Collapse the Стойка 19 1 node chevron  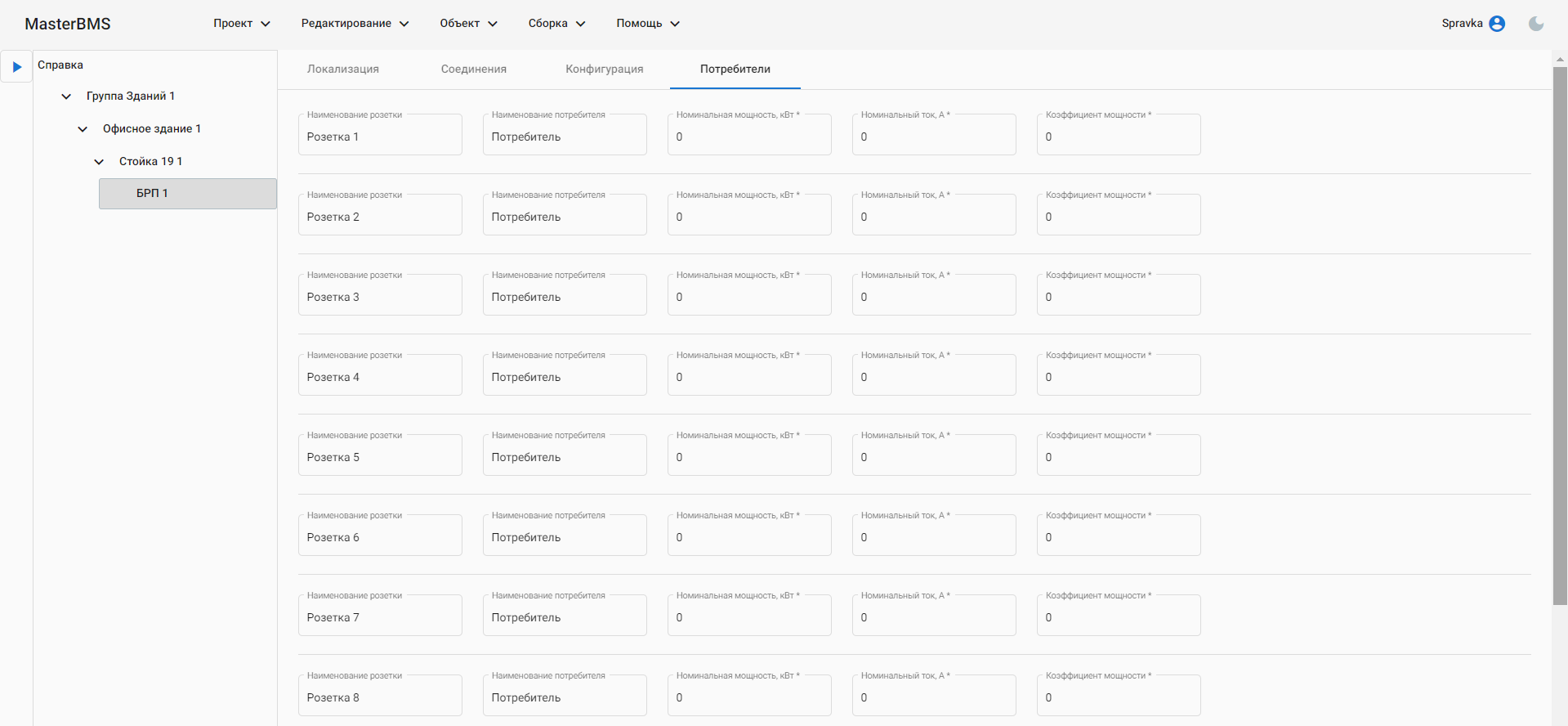99,162
